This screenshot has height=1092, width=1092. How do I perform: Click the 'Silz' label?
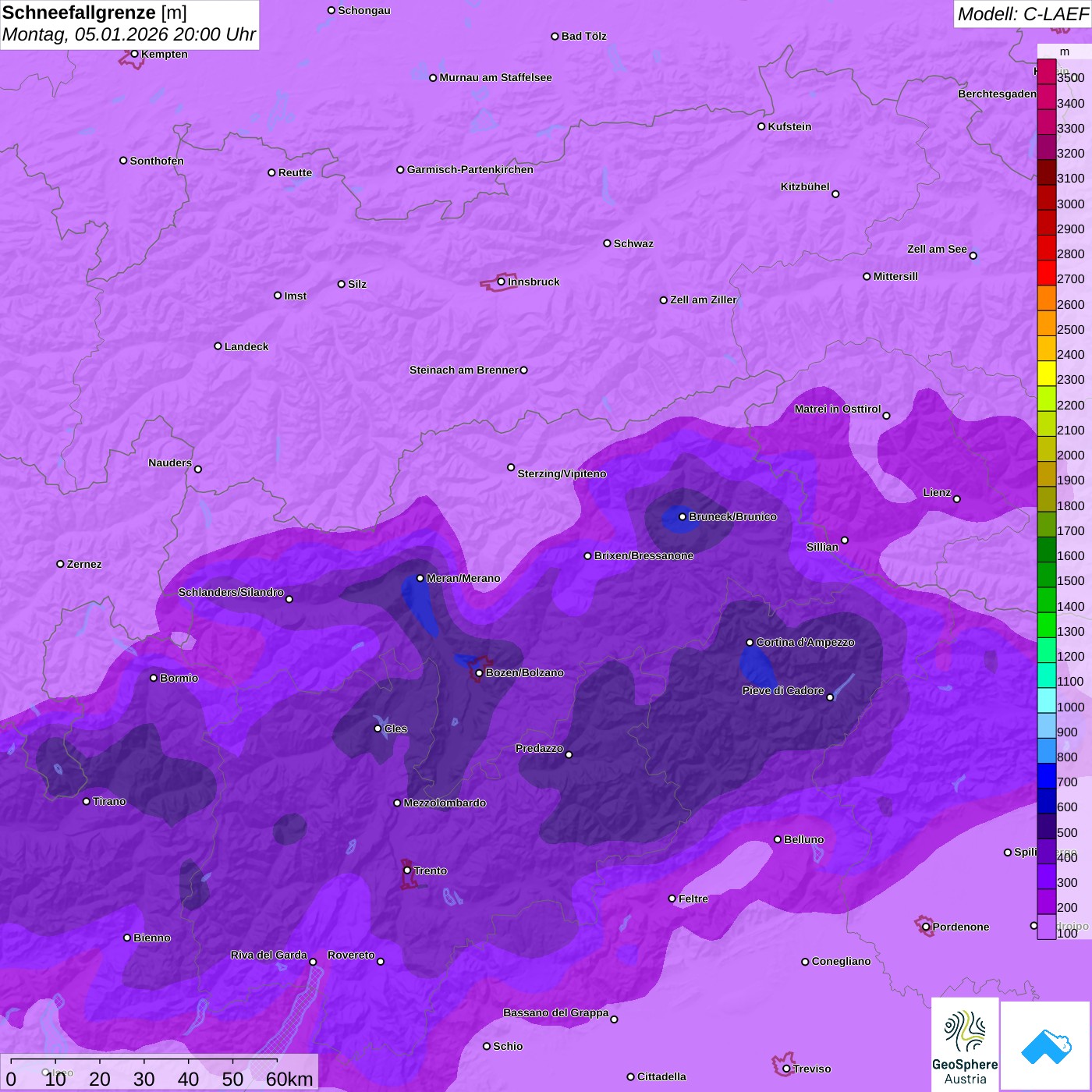[x=356, y=284]
